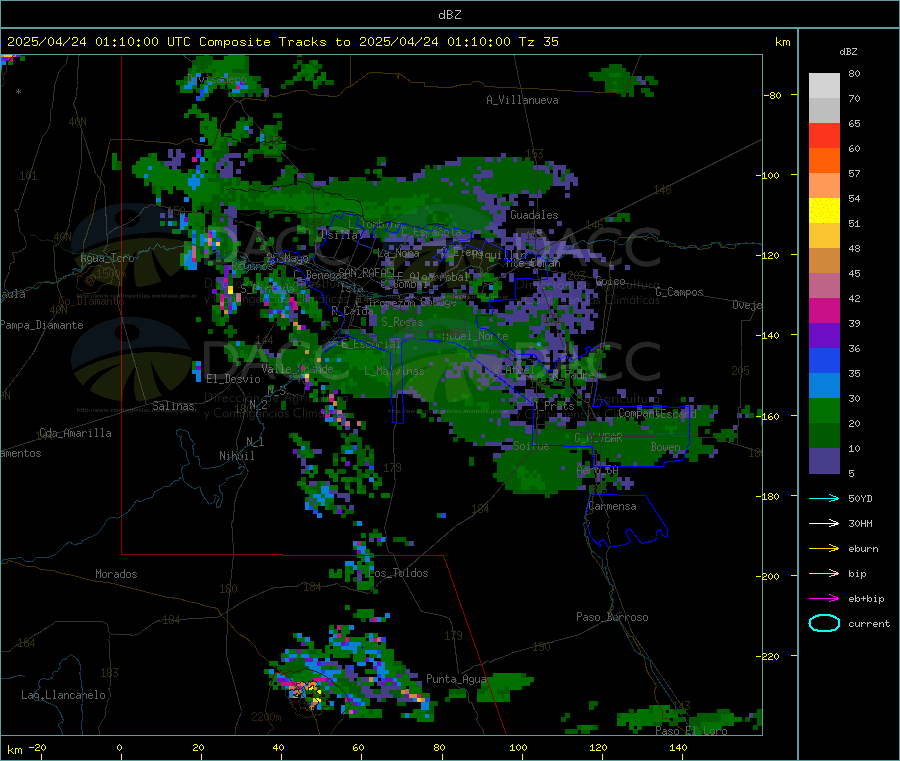Viewport: 900px width, 761px height.
Task: Click the 140 km x-axis tick label
Action: coord(678,747)
